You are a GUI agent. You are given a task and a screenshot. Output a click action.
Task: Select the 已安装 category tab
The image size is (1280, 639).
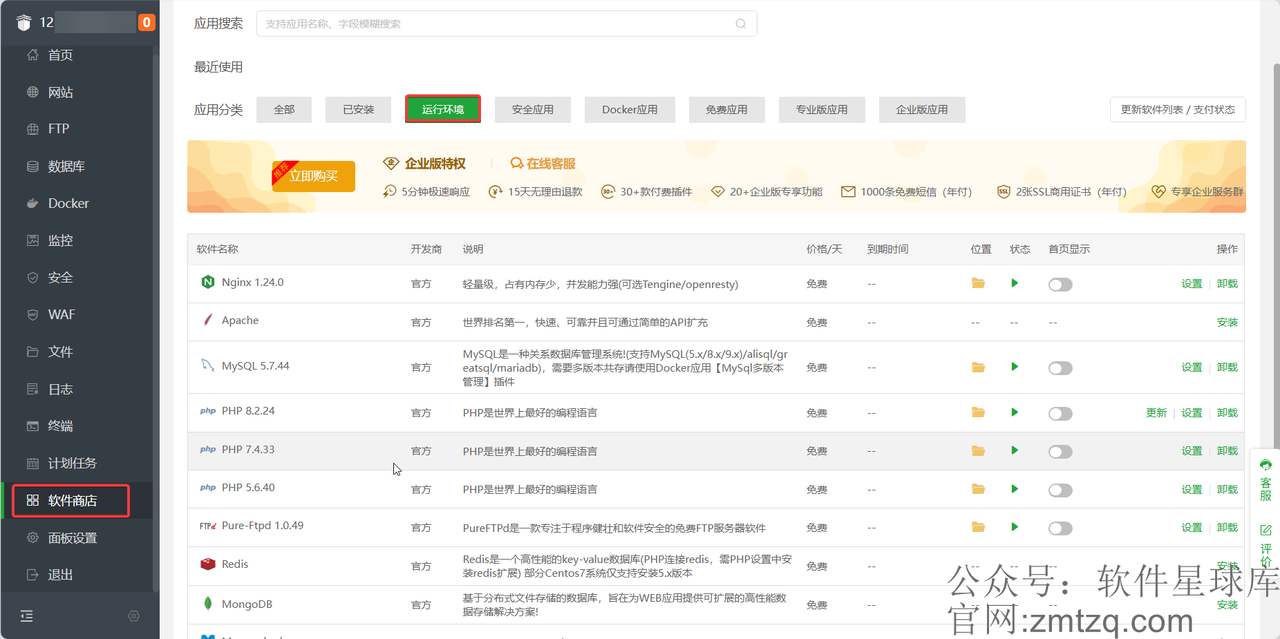tap(358, 110)
